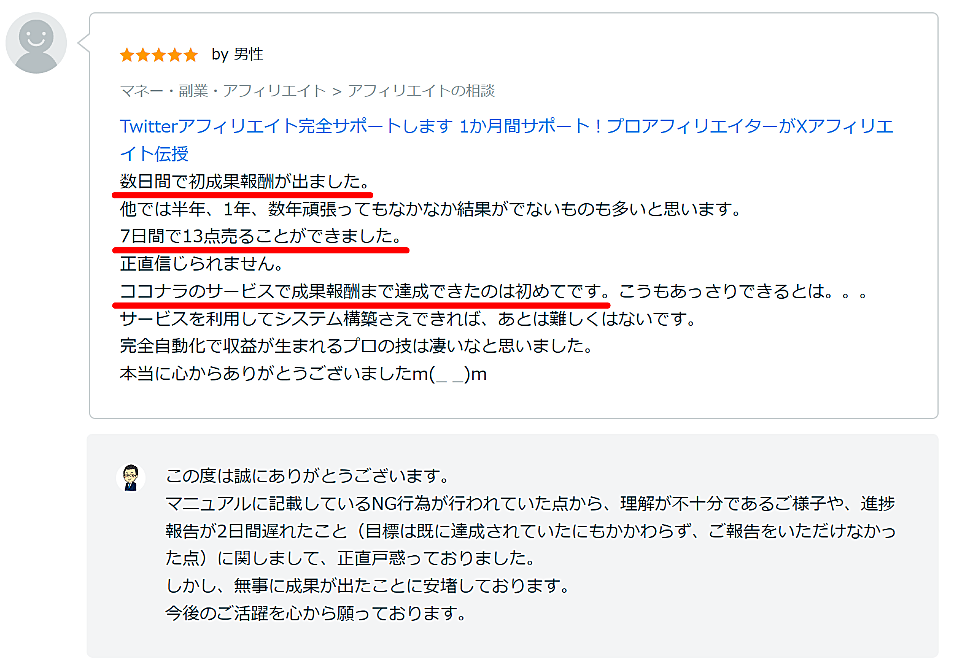
Task: Click the underlined line 7日間で13点売ることができました
Action: click(263, 236)
